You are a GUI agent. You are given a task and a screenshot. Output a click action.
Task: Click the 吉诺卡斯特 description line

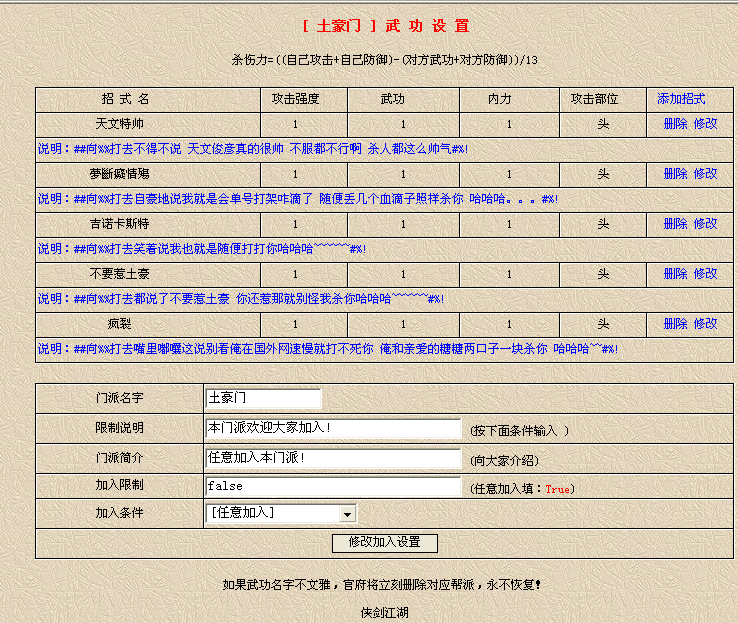(201, 249)
